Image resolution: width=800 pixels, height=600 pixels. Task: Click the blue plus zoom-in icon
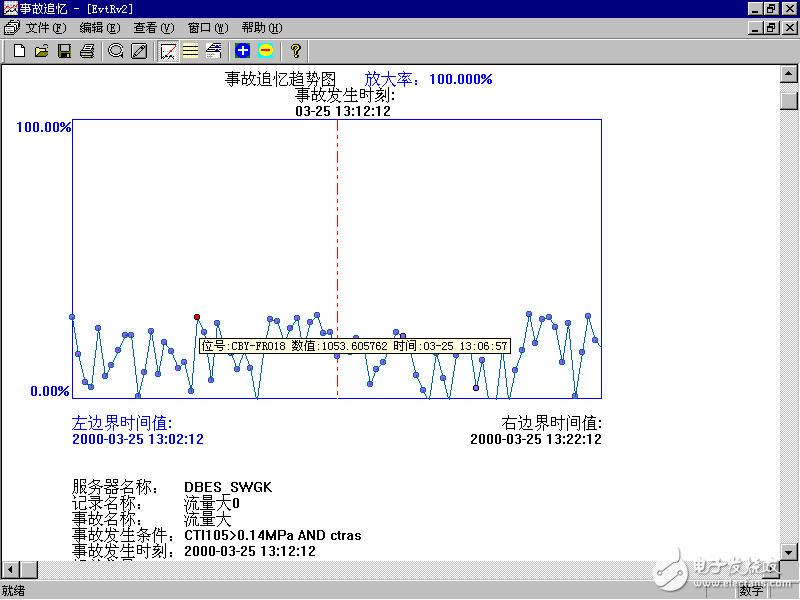242,50
